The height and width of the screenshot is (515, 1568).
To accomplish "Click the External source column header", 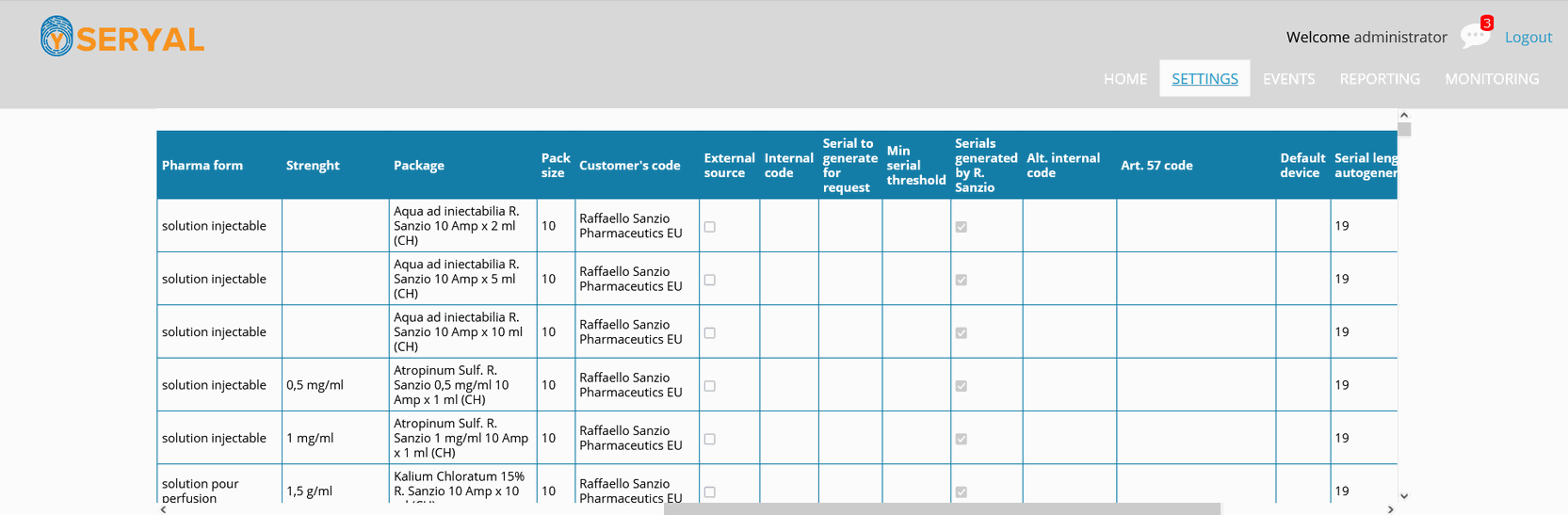I will point(730,166).
